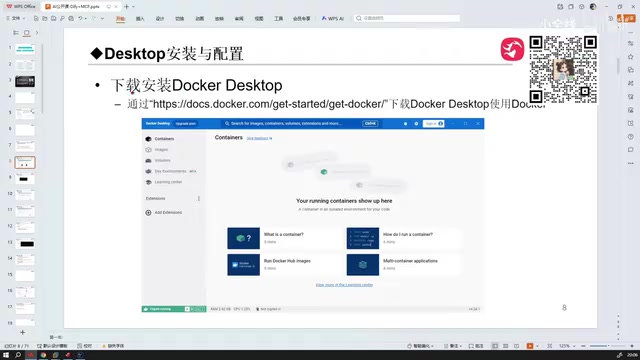Switch to outline view icon in slide panel
Viewport: 640px width, 360px height.
(x=16, y=33)
